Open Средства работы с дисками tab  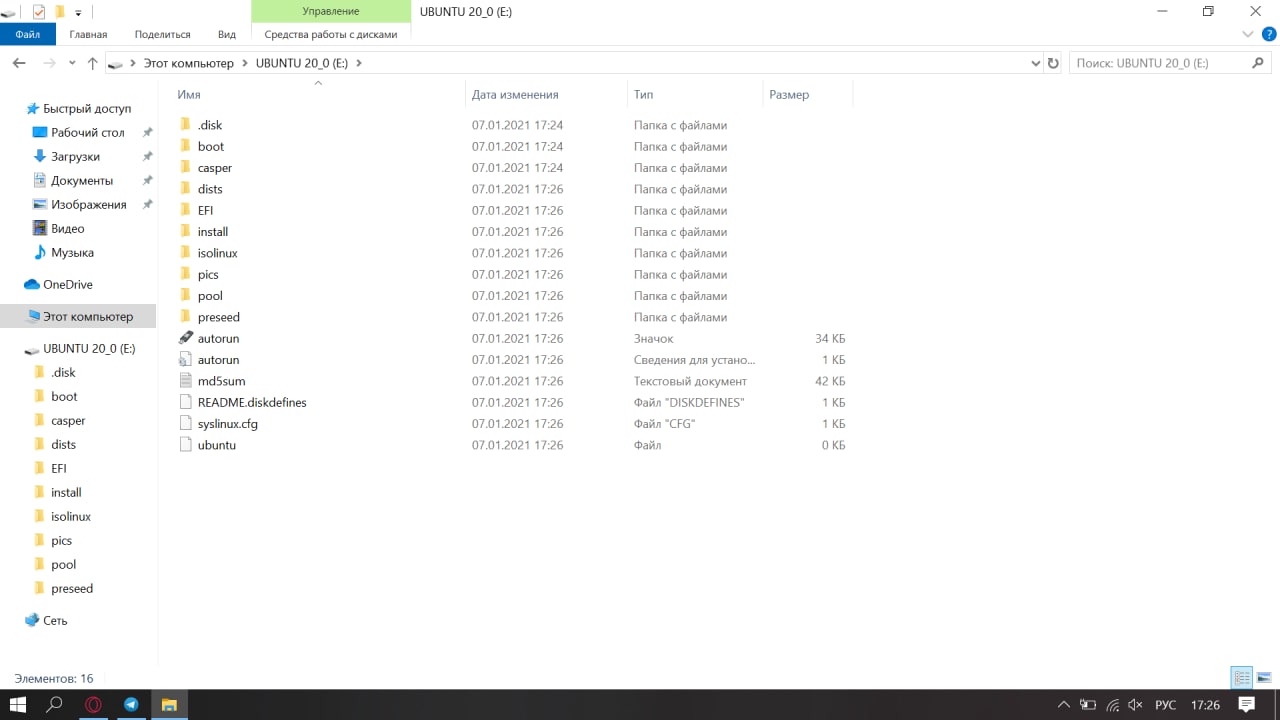point(331,34)
